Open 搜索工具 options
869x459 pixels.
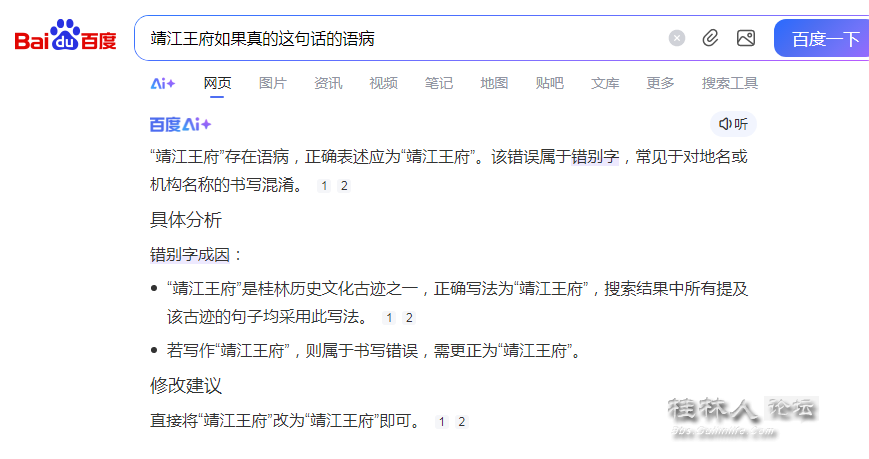click(729, 83)
